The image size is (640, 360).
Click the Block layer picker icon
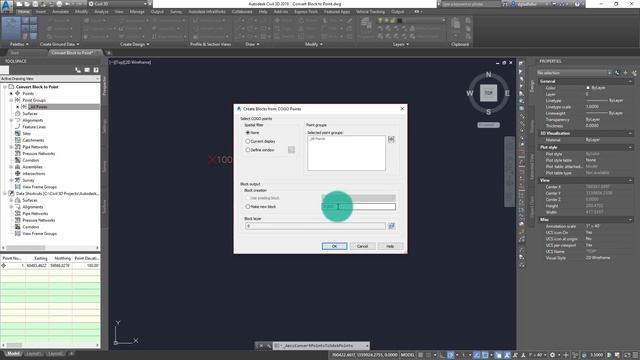point(391,226)
